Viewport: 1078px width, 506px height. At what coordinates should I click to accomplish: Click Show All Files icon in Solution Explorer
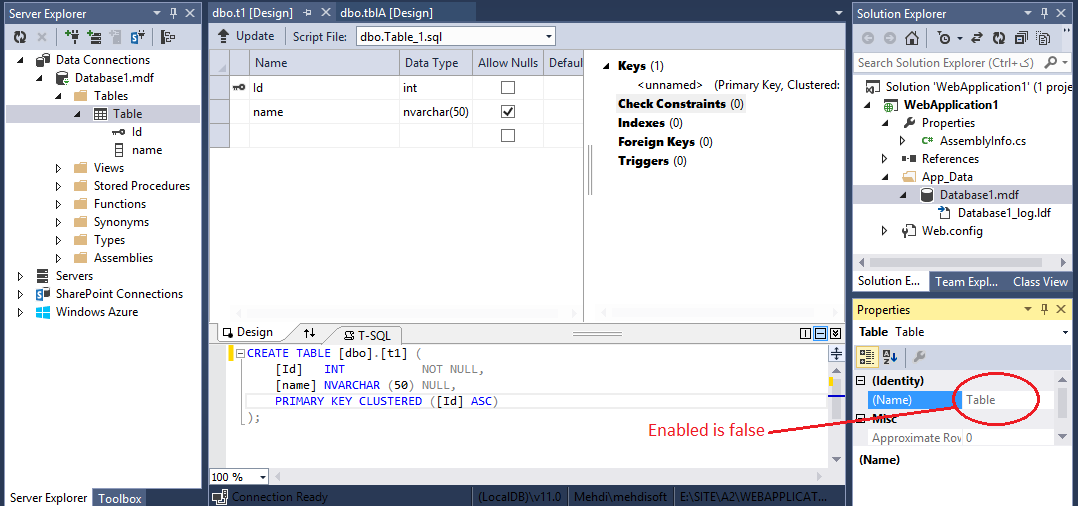click(x=1044, y=38)
